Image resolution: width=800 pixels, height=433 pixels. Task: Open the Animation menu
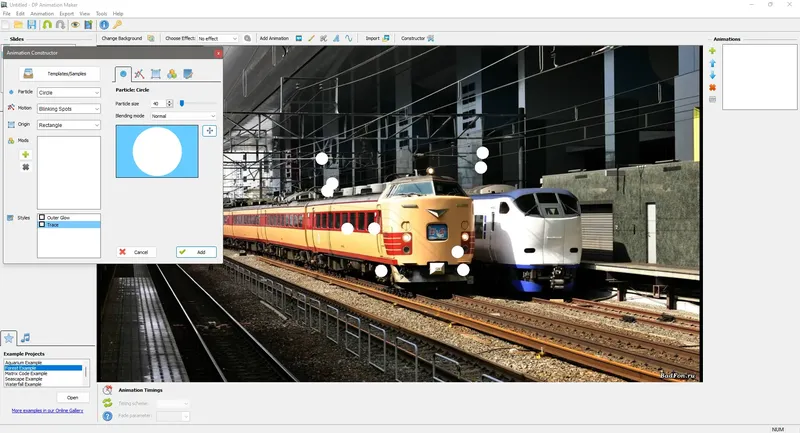(x=42, y=14)
